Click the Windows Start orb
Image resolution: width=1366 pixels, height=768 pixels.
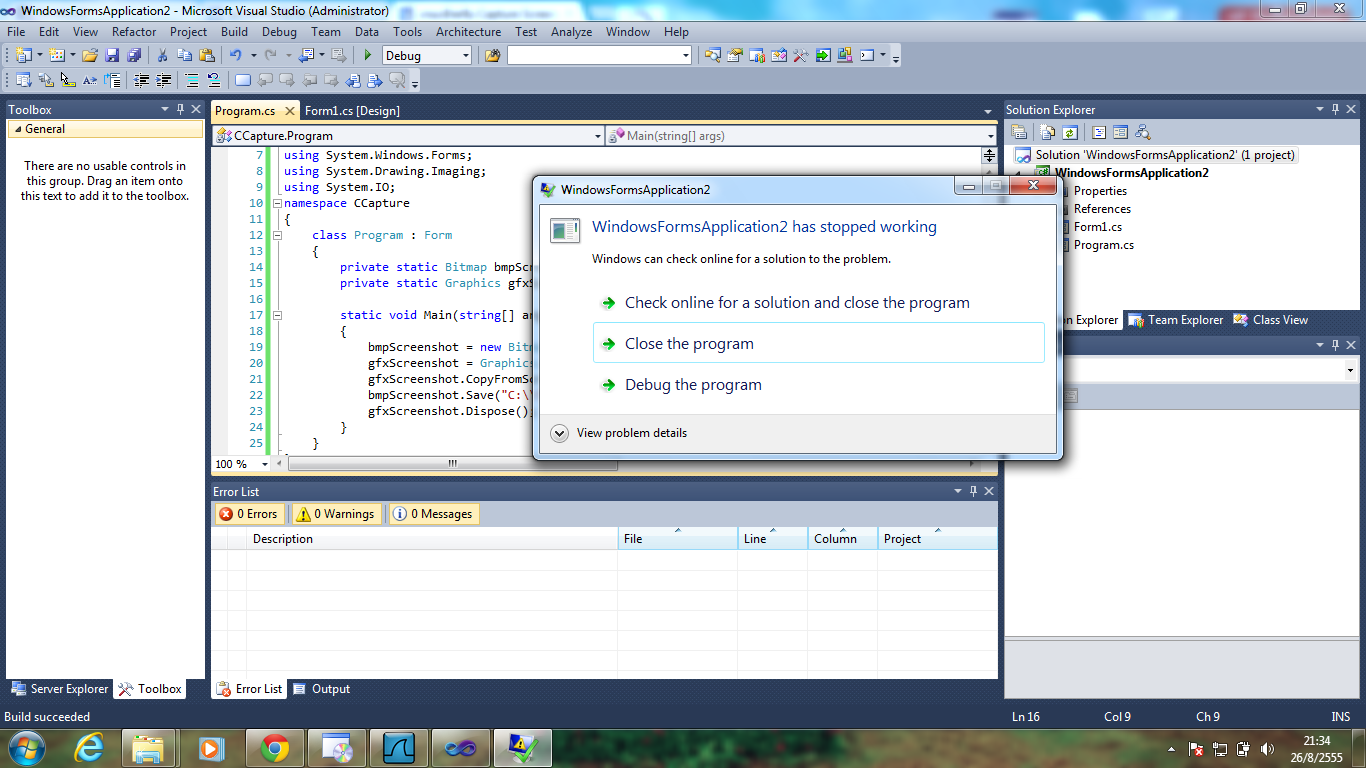(25, 747)
